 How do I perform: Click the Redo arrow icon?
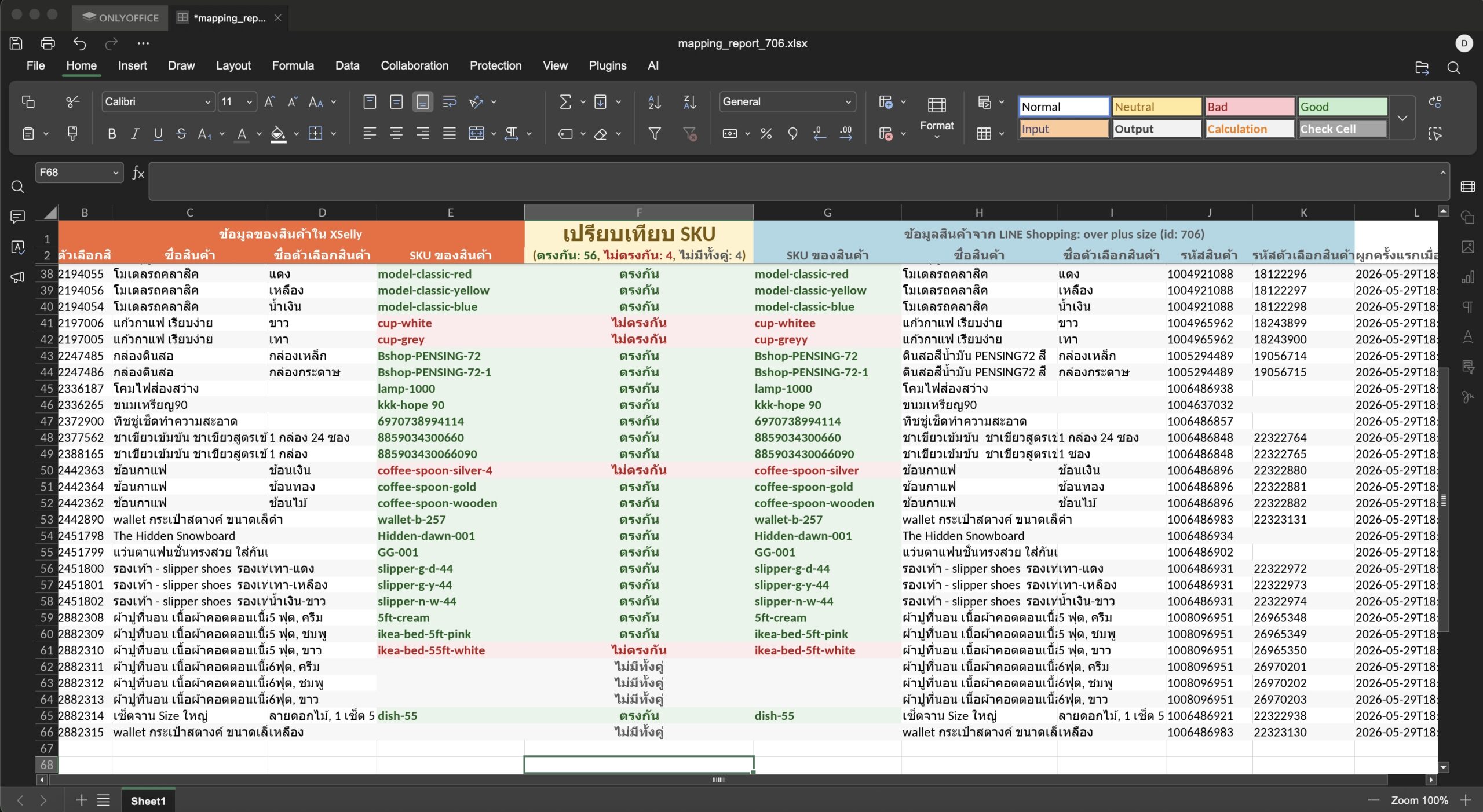click(111, 43)
